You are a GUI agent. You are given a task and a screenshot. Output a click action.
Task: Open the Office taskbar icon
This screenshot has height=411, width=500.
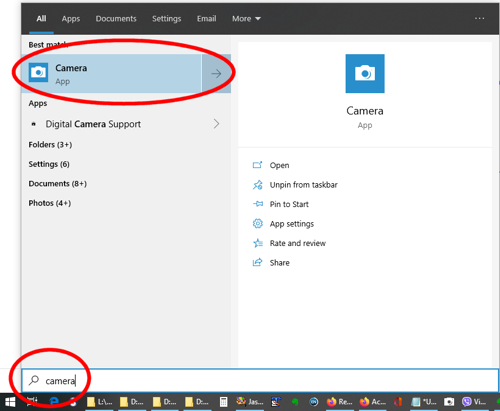[x=398, y=402]
